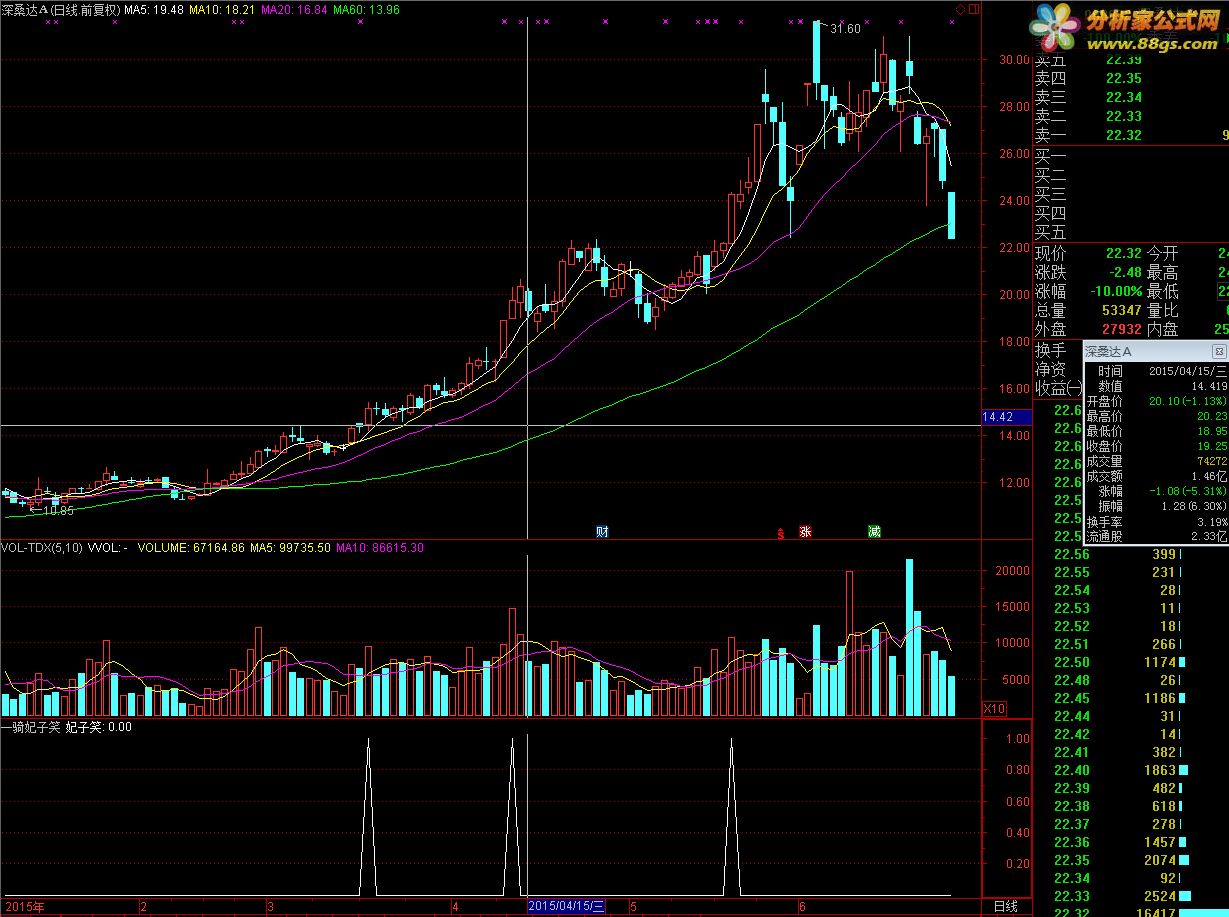The width and height of the screenshot is (1229, 917).
Task: Click the 卖一 label in order book
Action: click(x=1051, y=135)
